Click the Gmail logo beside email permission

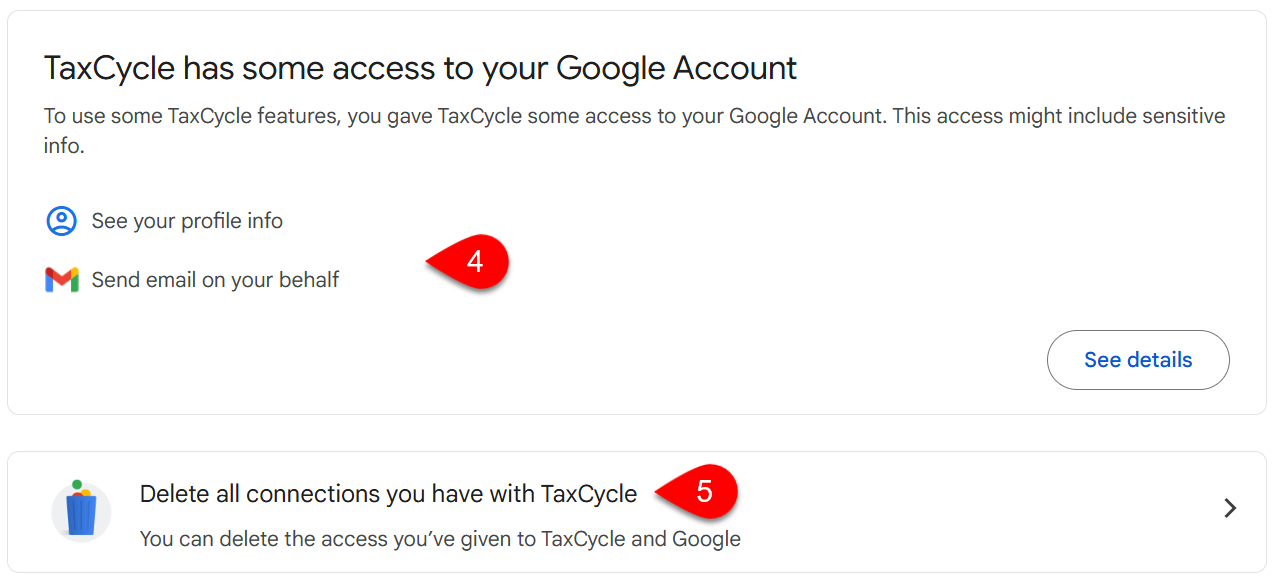pyautogui.click(x=60, y=280)
